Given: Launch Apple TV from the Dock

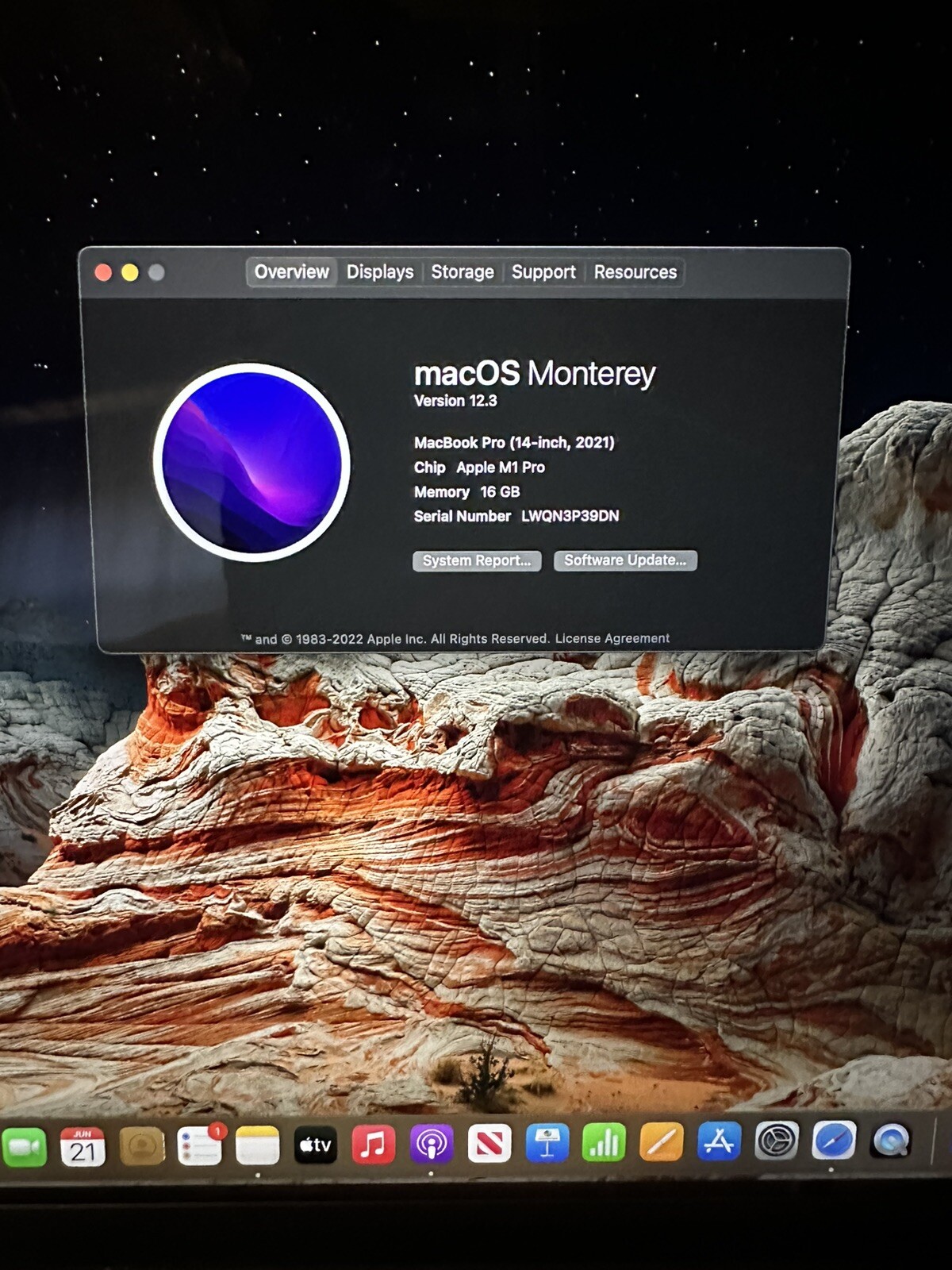Looking at the screenshot, I should tap(316, 1145).
